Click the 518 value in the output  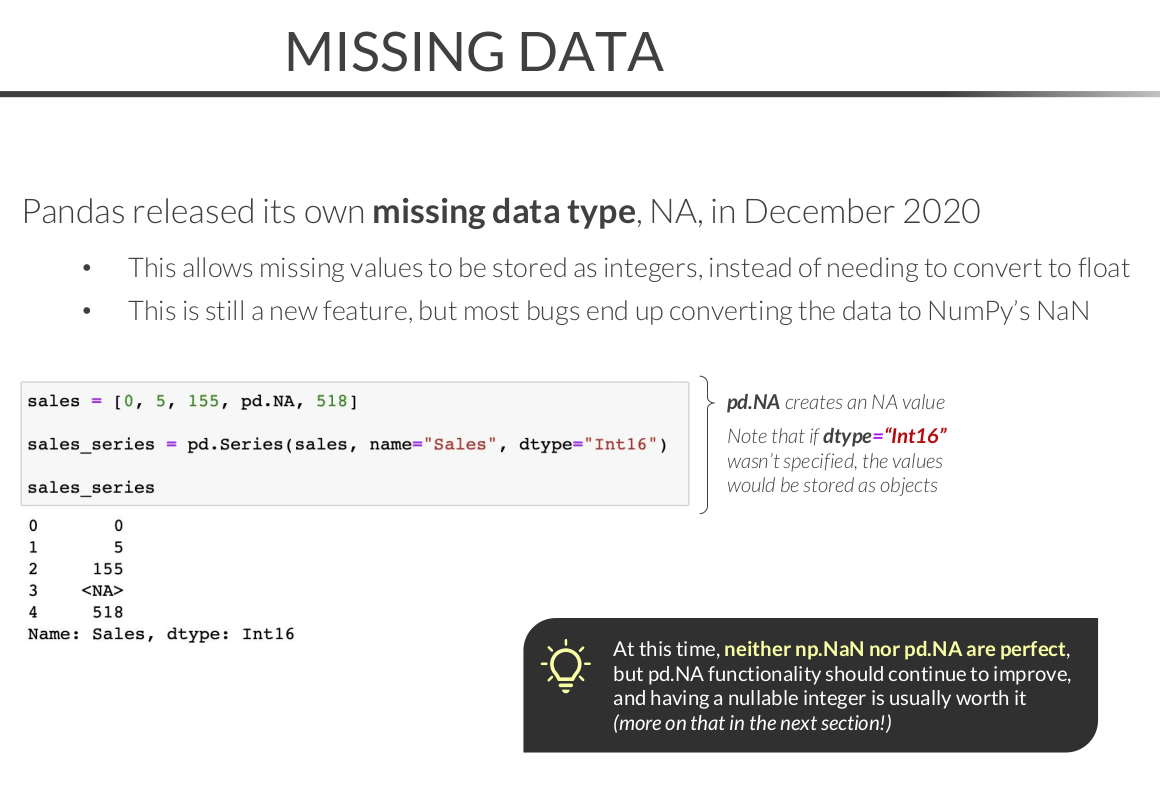click(107, 612)
